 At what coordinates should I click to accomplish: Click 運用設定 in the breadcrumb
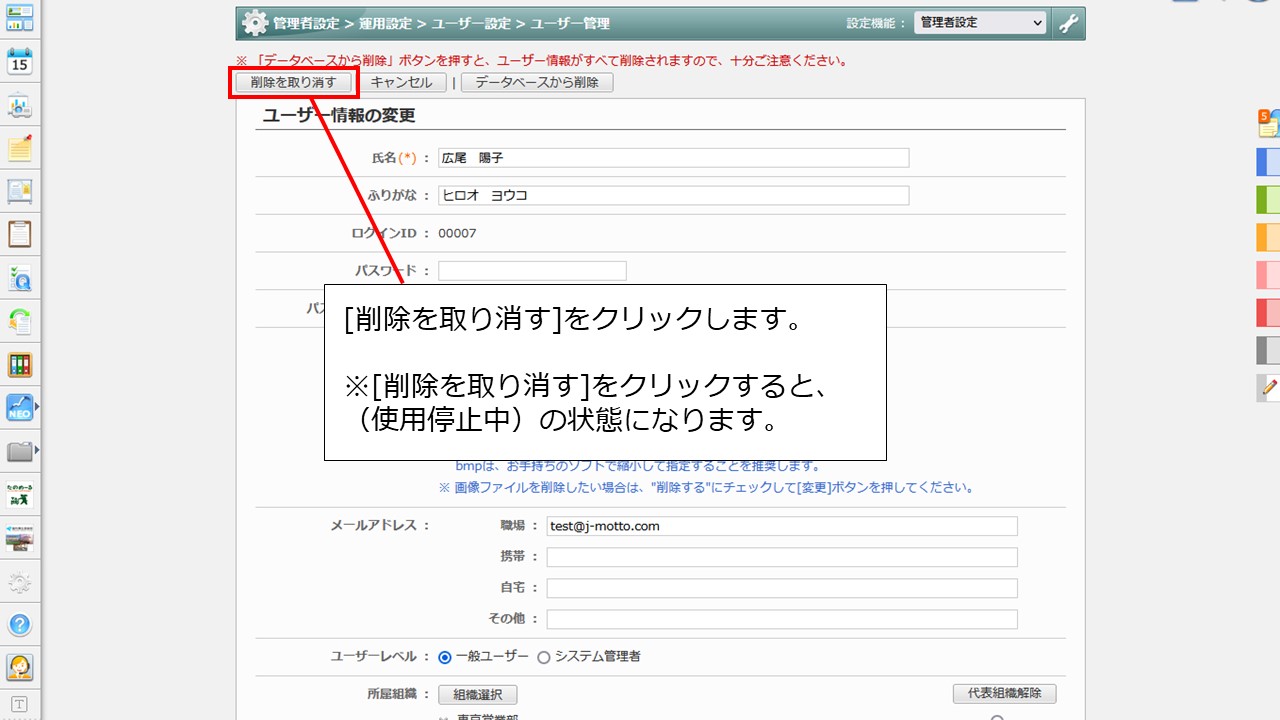(x=388, y=23)
